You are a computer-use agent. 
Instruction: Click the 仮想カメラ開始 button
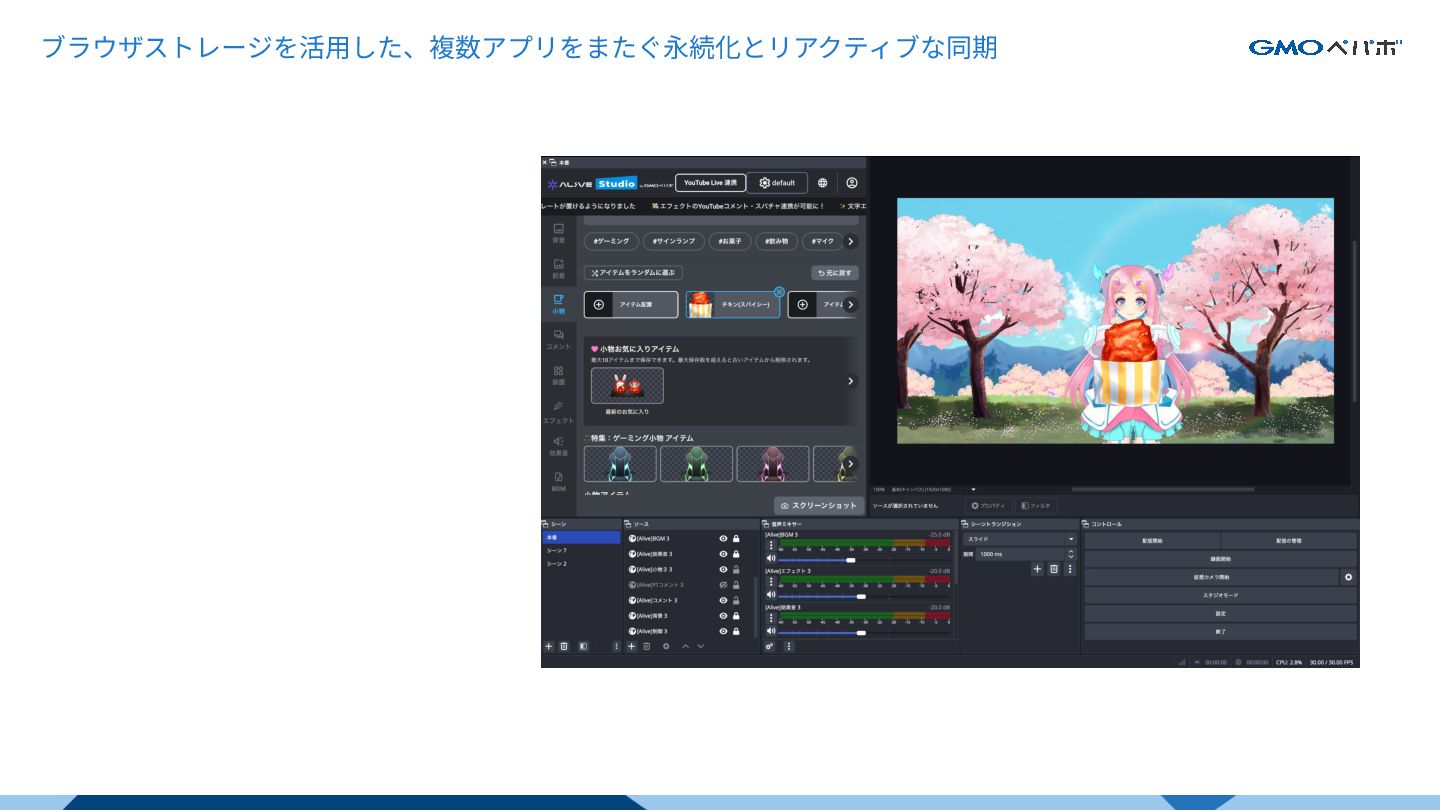[1211, 577]
